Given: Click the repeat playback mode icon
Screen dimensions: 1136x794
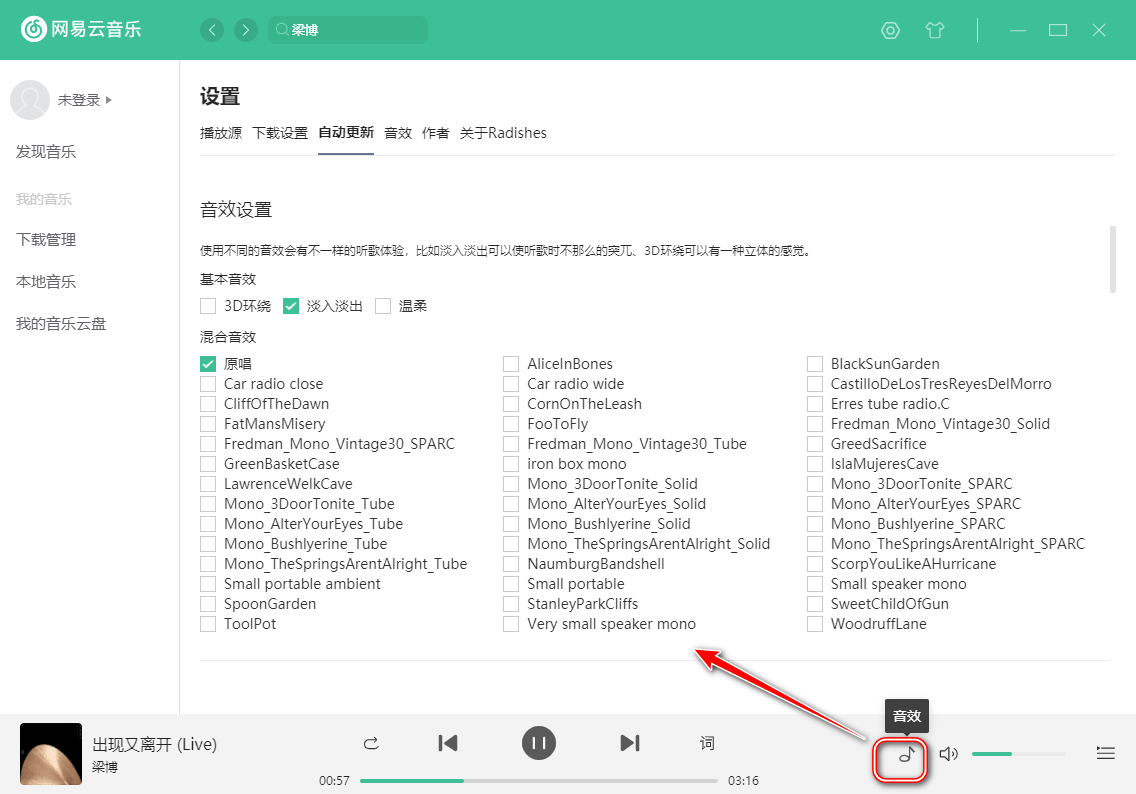Looking at the screenshot, I should pyautogui.click(x=371, y=743).
